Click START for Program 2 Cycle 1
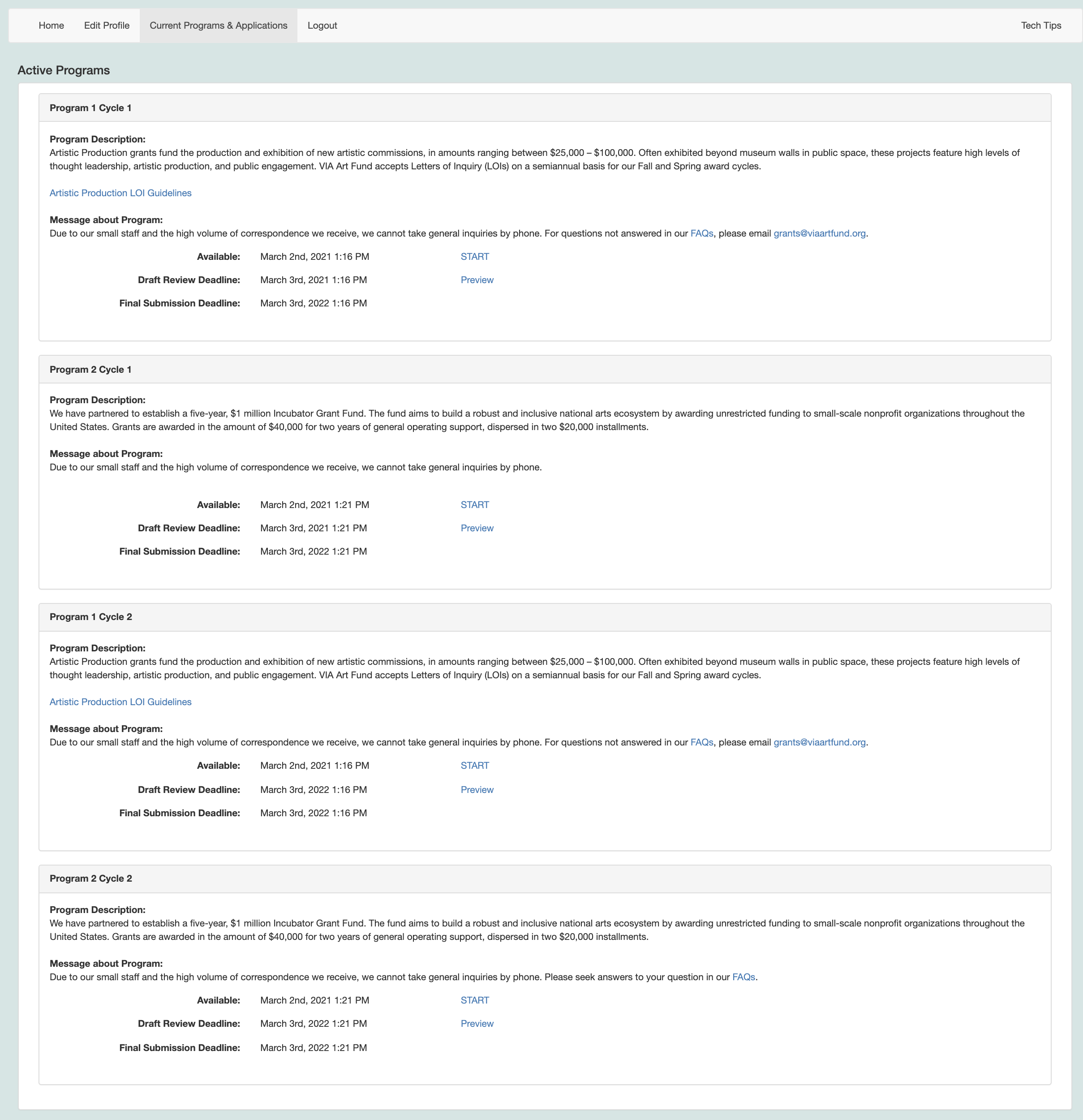 (x=475, y=505)
